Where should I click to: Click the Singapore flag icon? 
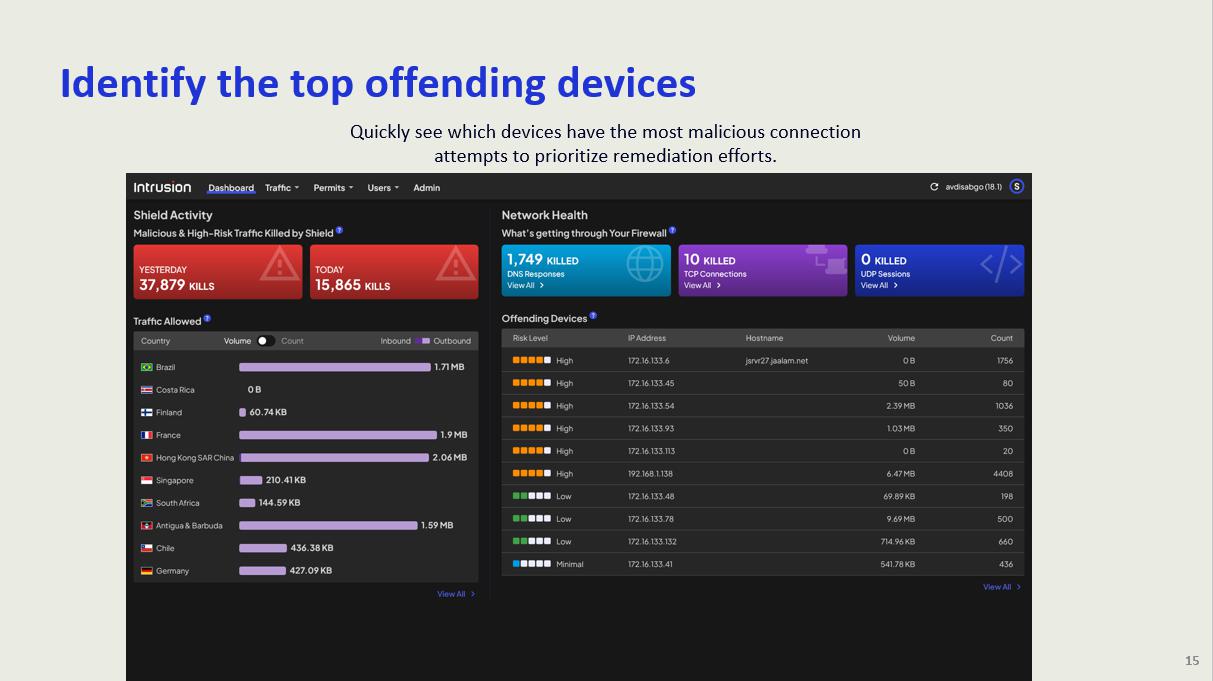click(x=147, y=480)
